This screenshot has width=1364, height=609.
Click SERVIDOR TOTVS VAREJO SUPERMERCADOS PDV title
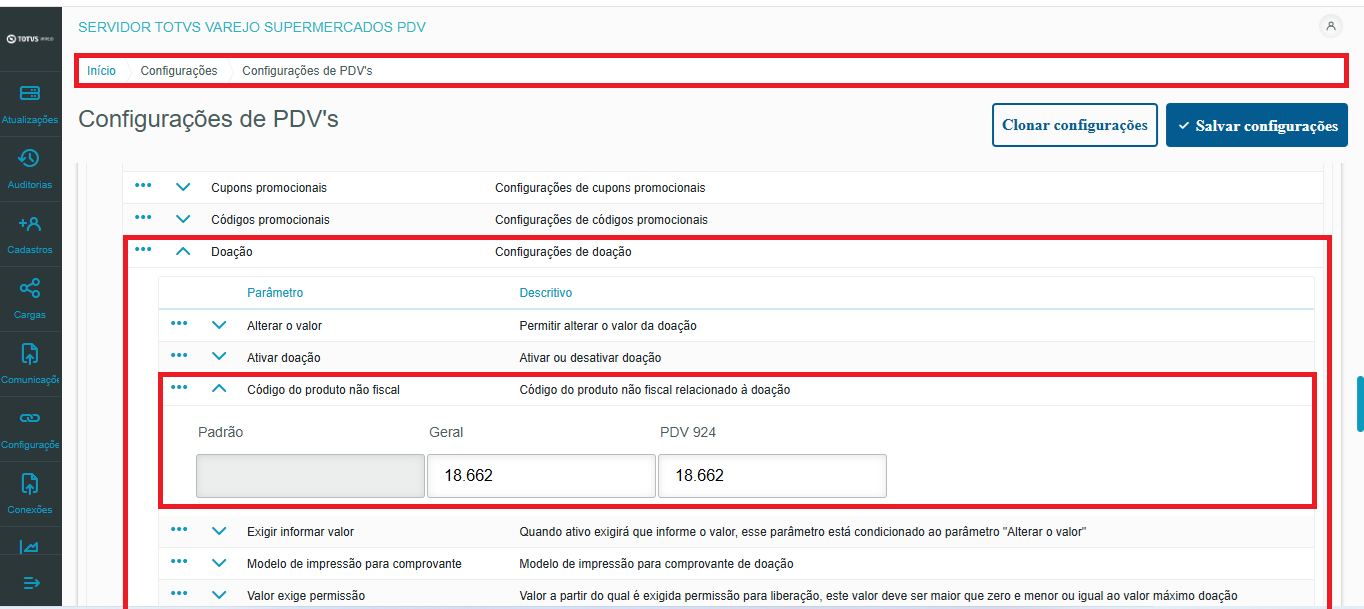(252, 27)
